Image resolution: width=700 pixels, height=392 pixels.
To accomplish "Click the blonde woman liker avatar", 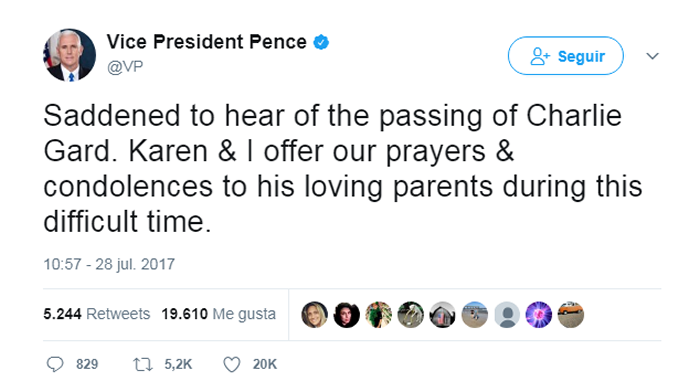I will click(x=314, y=315).
